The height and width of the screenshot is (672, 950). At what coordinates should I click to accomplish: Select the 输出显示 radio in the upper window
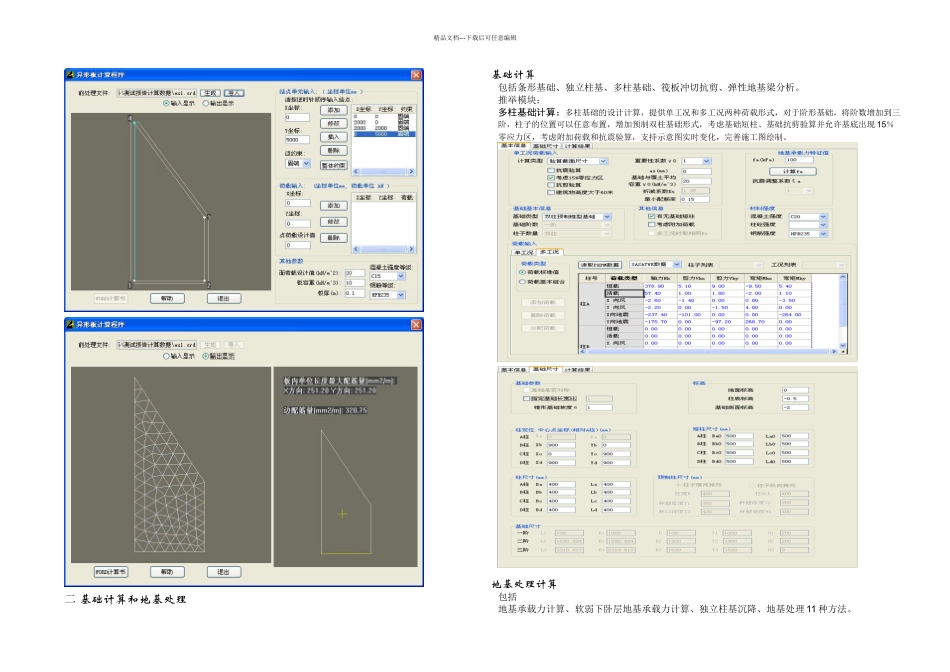tap(205, 102)
